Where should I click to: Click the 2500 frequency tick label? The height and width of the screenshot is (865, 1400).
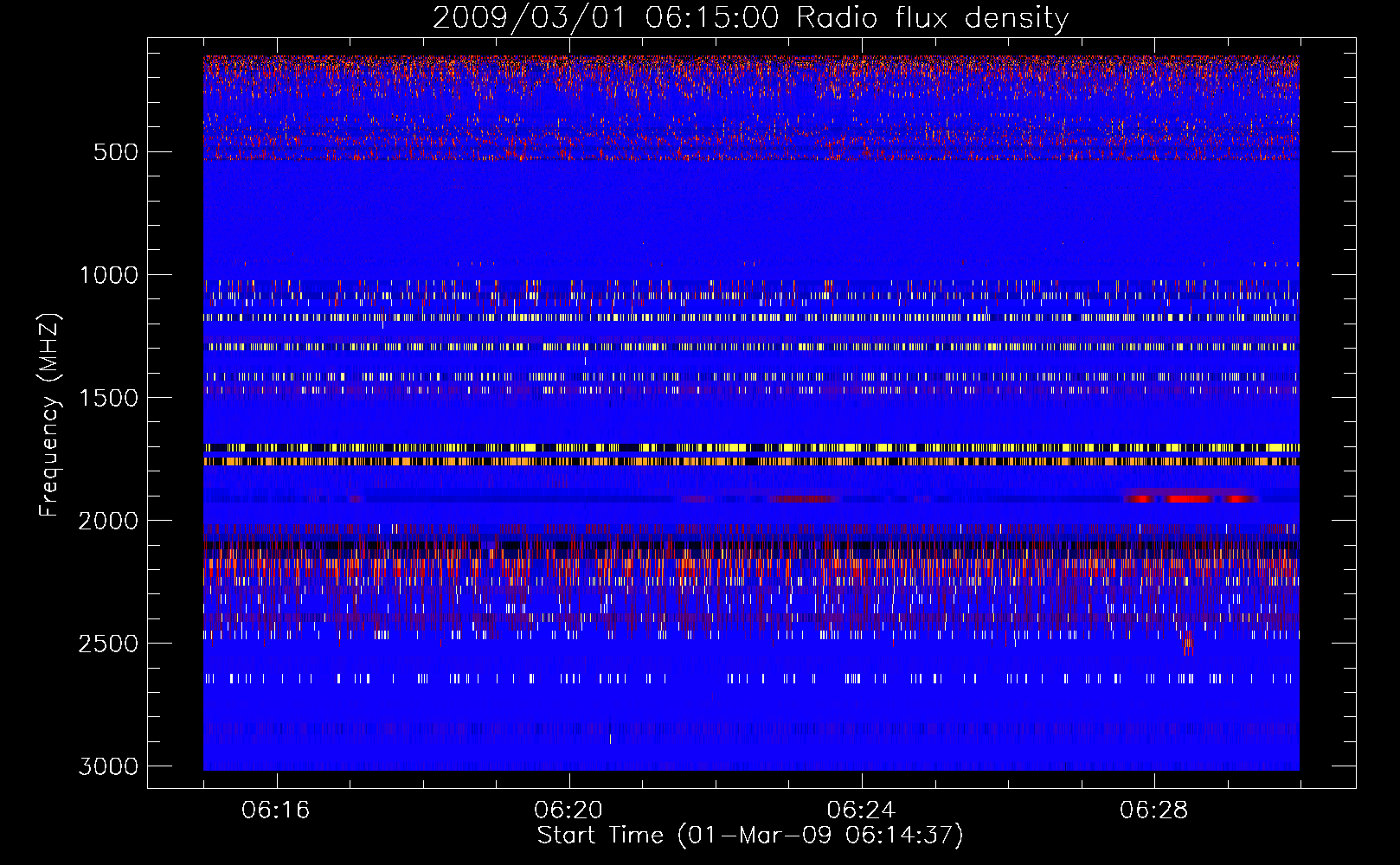pyautogui.click(x=109, y=644)
